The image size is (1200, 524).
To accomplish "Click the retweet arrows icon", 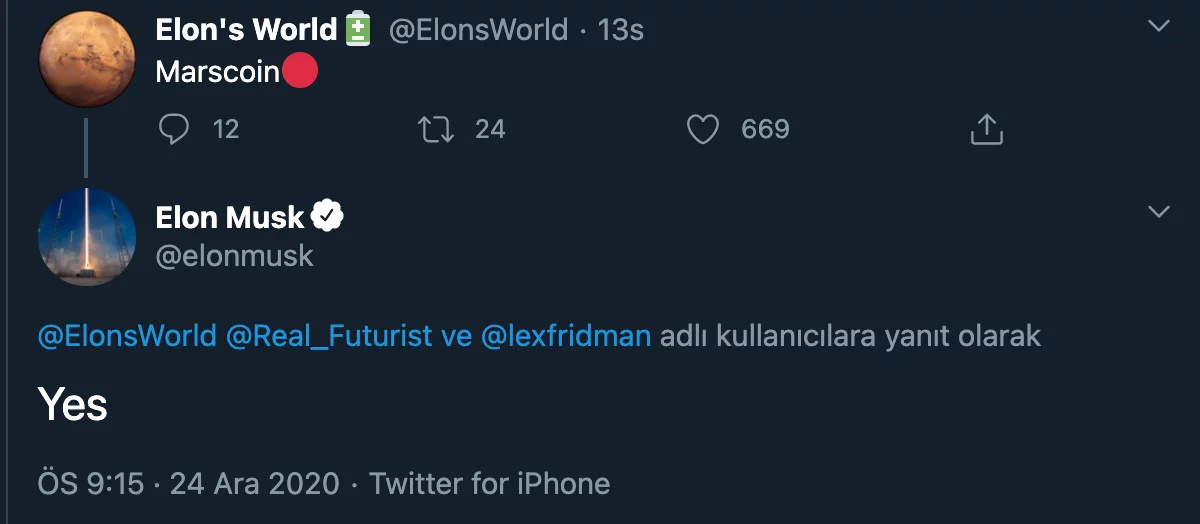I will click(433, 129).
